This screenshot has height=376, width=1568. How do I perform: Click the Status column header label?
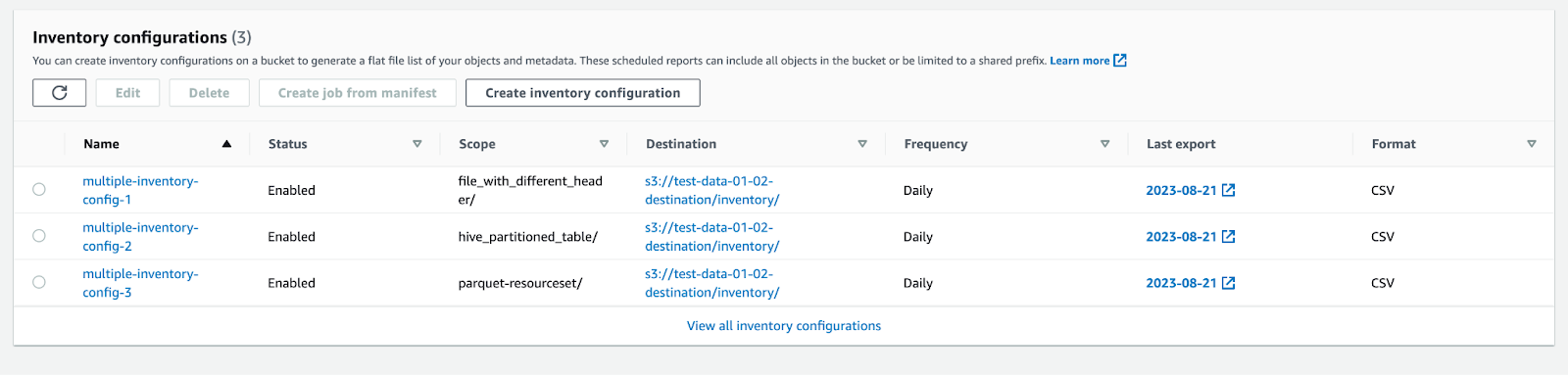tap(287, 144)
